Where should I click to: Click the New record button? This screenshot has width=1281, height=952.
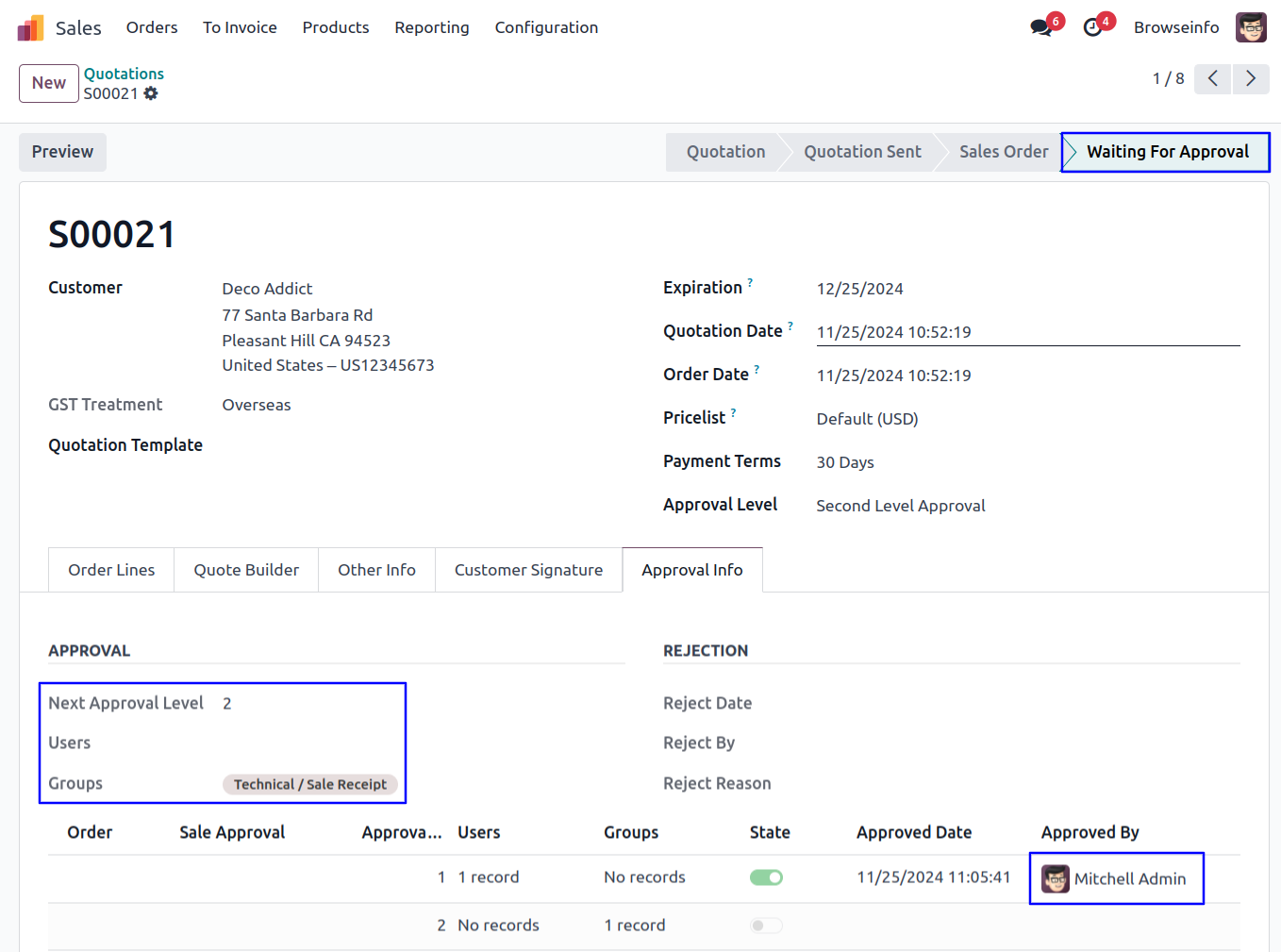49,83
